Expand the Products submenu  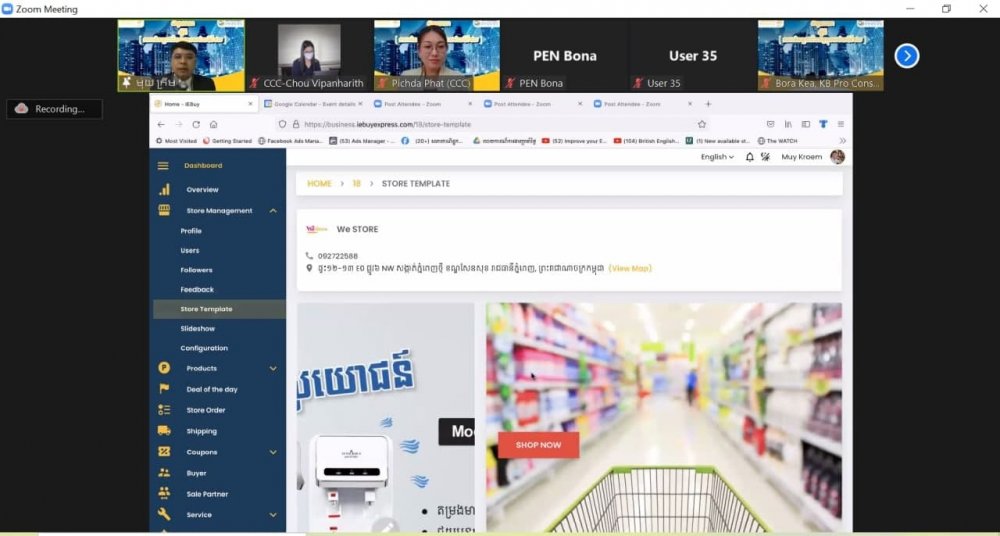273,368
